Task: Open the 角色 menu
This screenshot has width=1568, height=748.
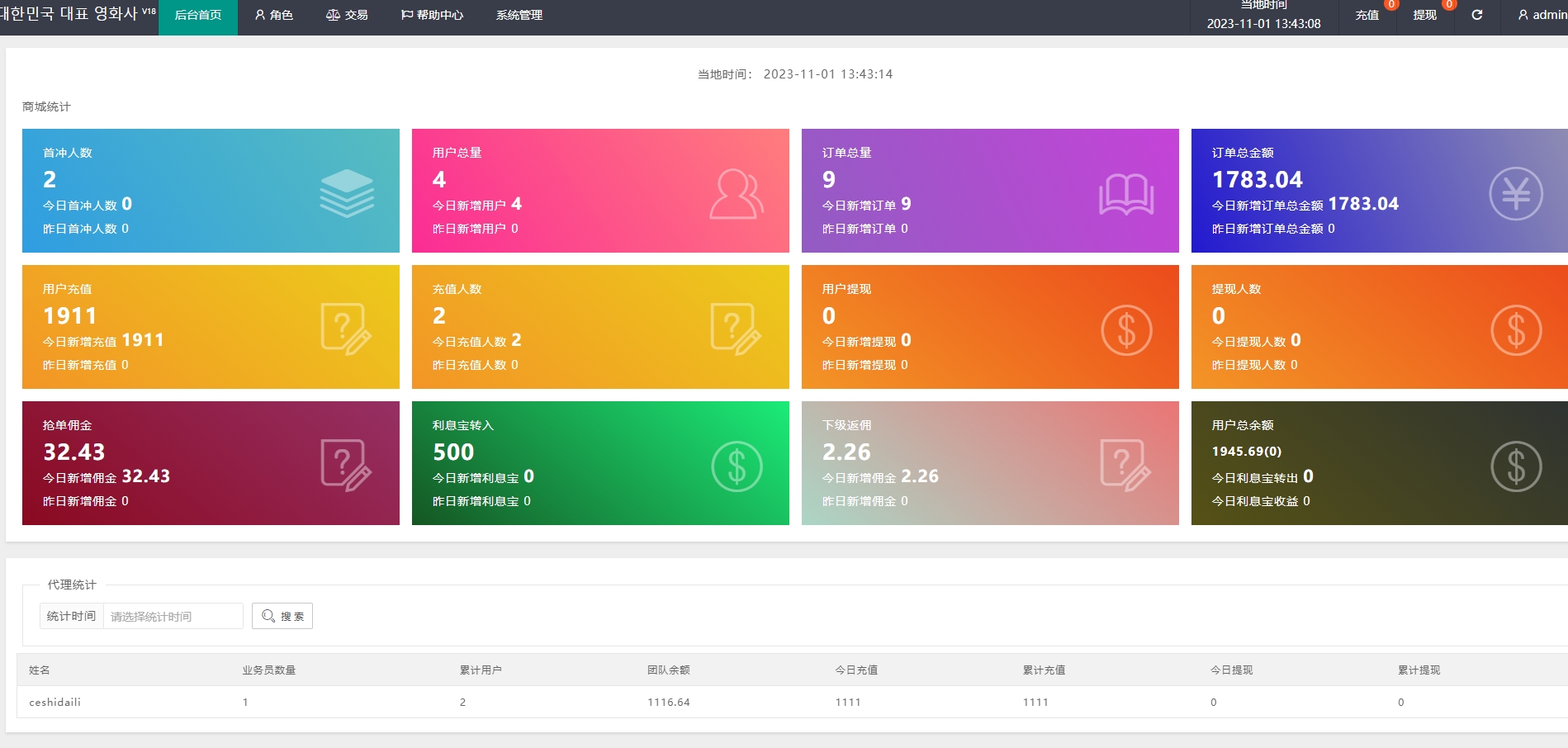Action: pos(273,15)
